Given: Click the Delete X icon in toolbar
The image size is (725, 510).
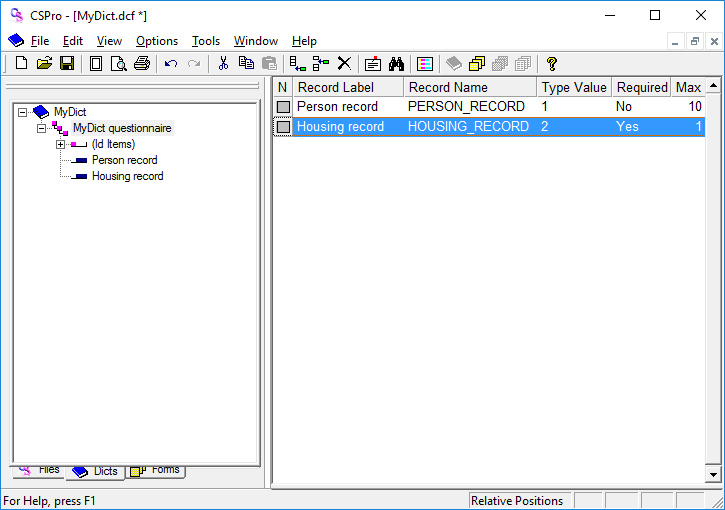Looking at the screenshot, I should tap(344, 64).
